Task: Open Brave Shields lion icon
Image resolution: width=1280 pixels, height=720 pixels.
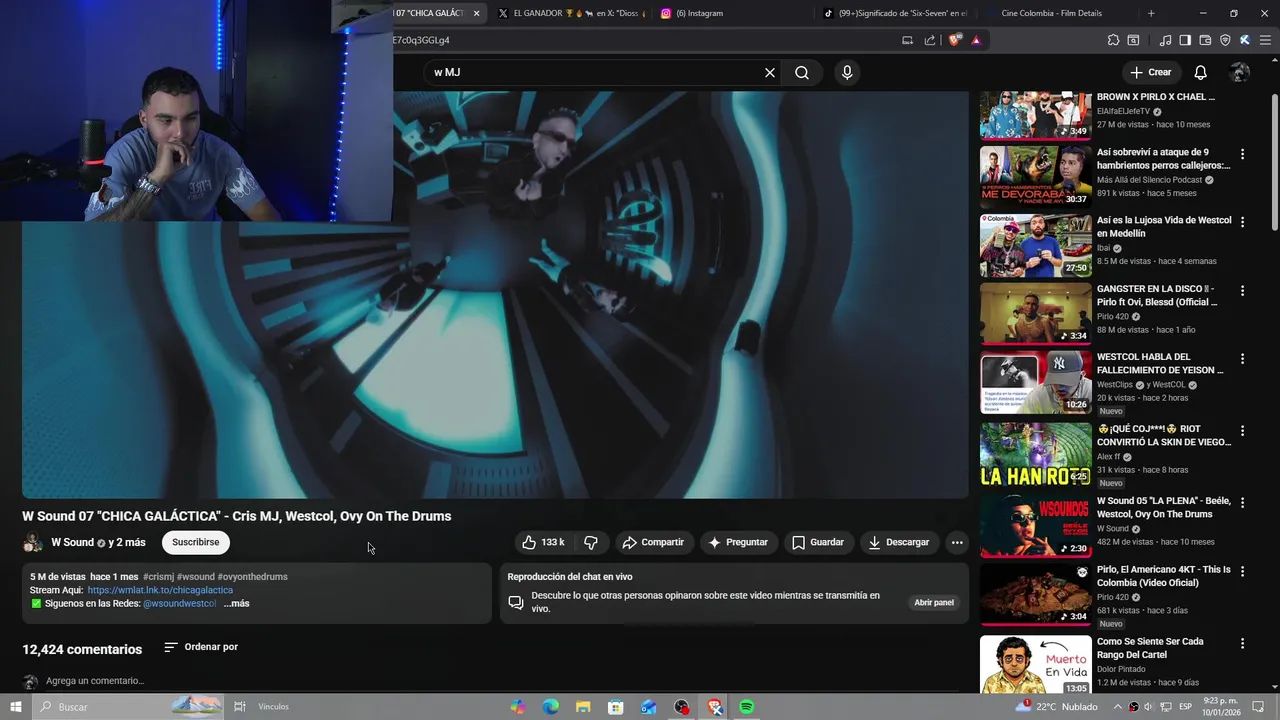Action: [x=955, y=40]
